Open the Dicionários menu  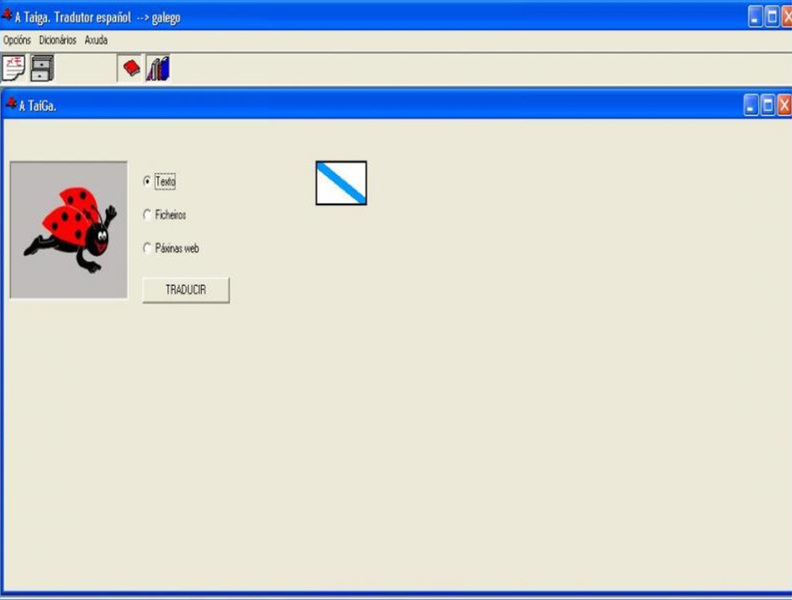point(58,40)
